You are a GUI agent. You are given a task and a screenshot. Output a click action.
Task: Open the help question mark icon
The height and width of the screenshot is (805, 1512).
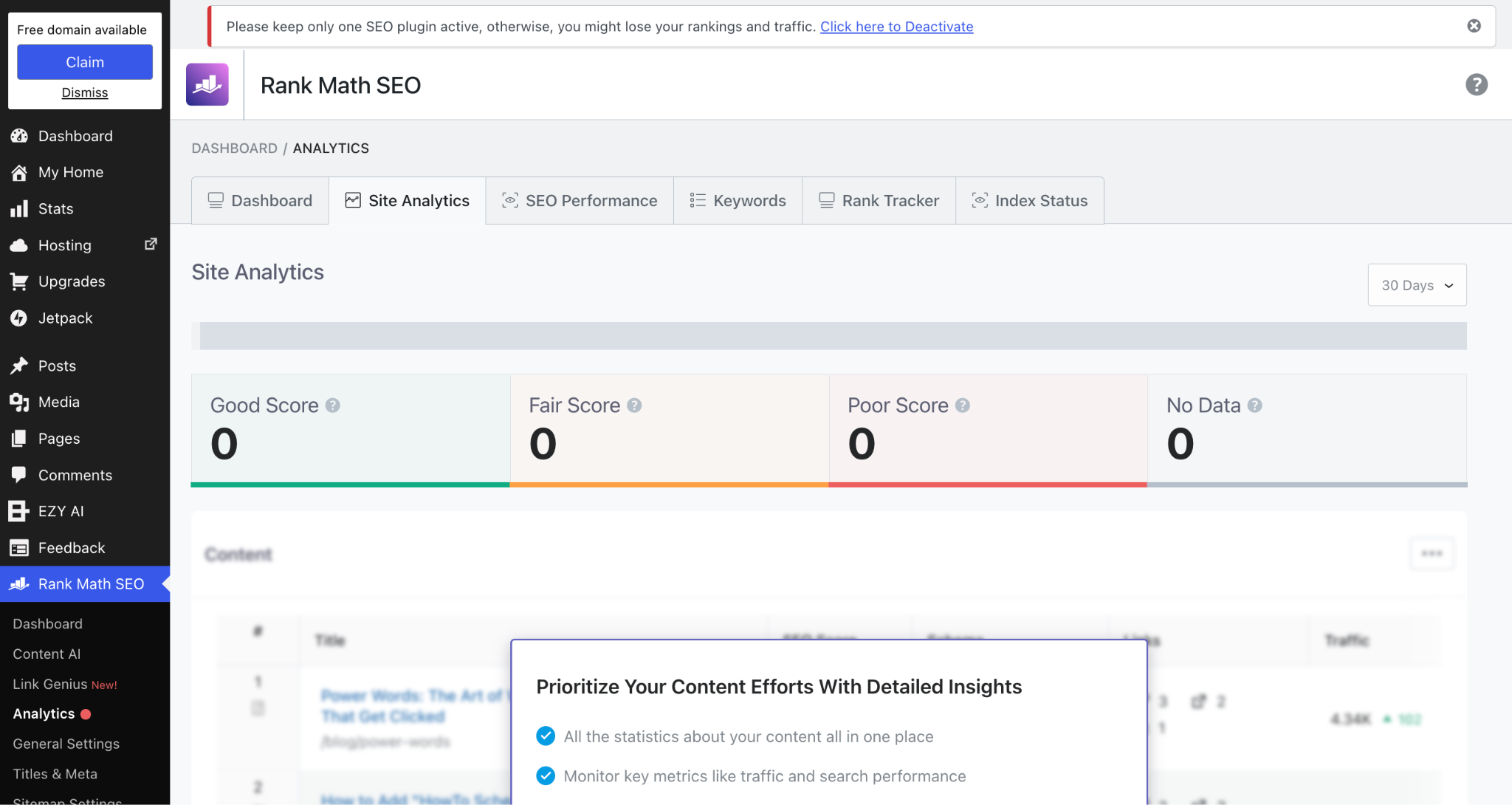[1477, 85]
